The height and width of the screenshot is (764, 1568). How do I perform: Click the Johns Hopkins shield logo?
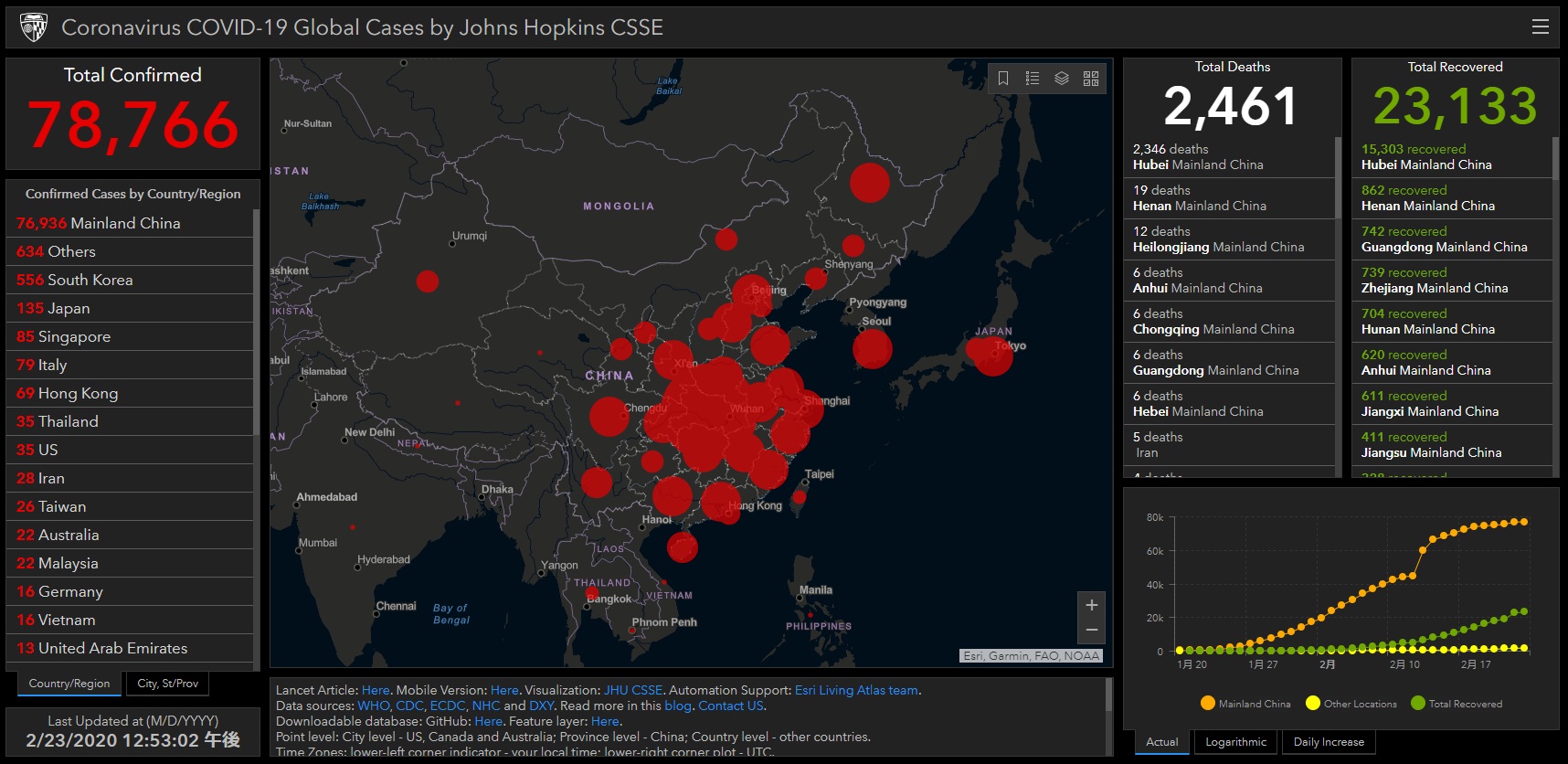(34, 27)
